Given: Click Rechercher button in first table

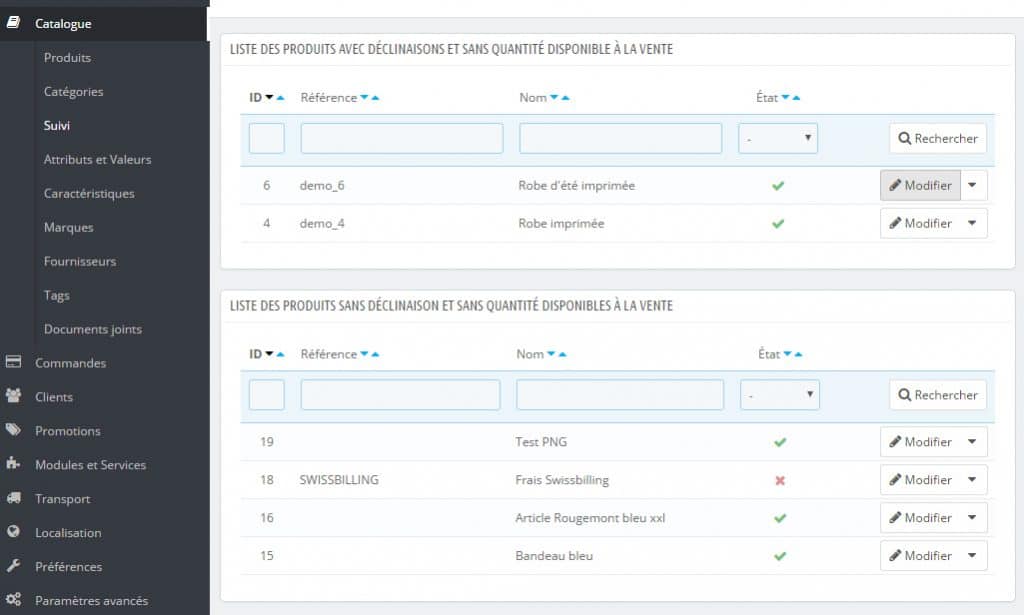Looking at the screenshot, I should tap(938, 138).
